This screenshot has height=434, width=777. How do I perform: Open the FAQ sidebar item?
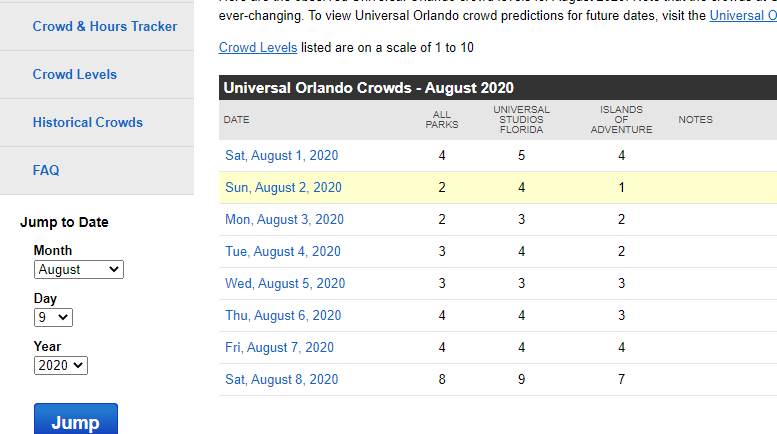(x=46, y=170)
